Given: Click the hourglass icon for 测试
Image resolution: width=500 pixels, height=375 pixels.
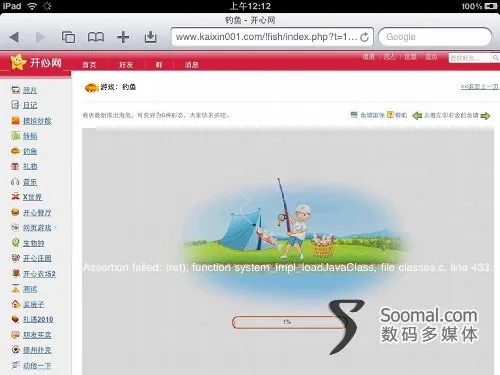Looking at the screenshot, I should (16, 289).
